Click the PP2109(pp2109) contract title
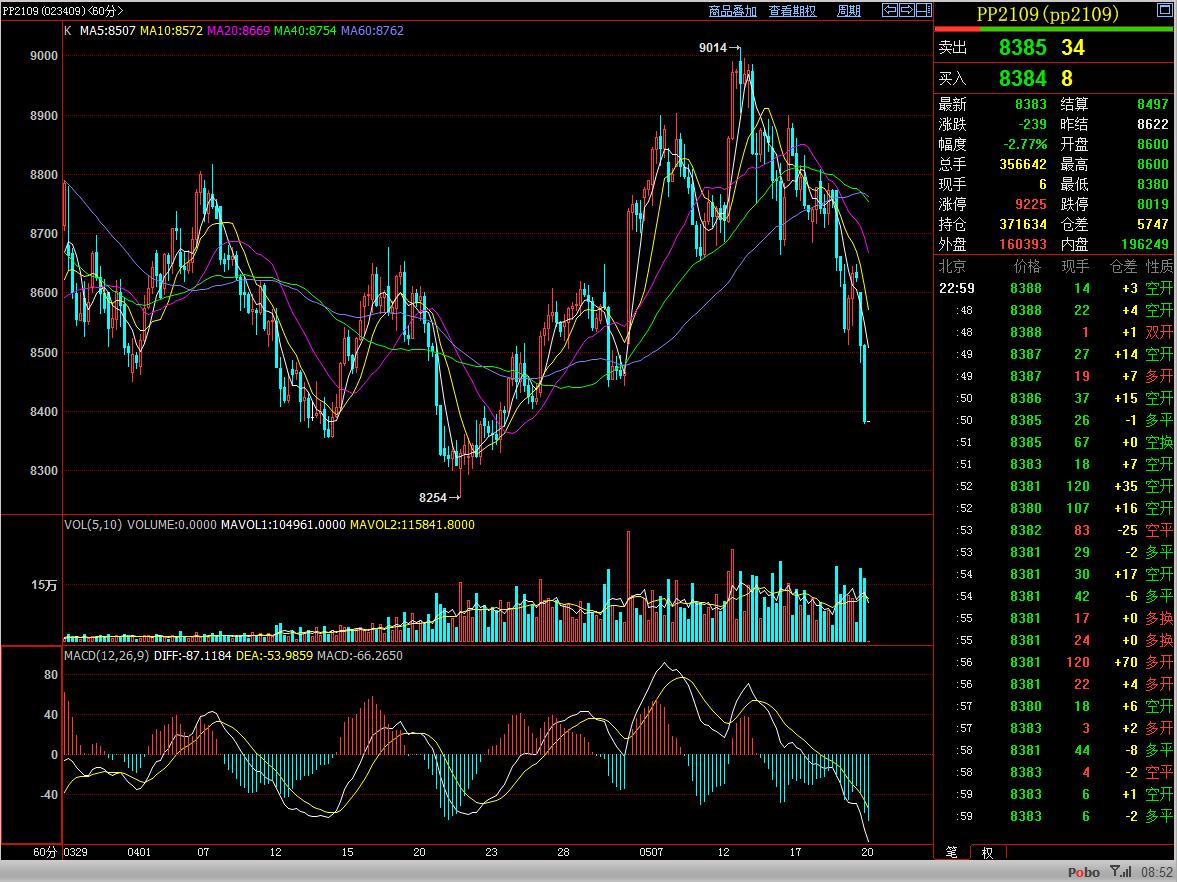This screenshot has height=882, width=1177. point(1046,14)
